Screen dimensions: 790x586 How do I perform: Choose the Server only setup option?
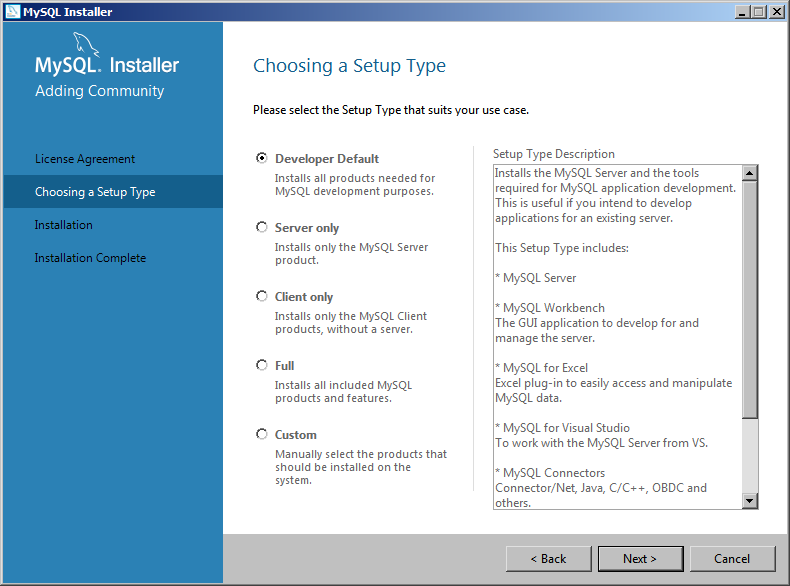261,227
